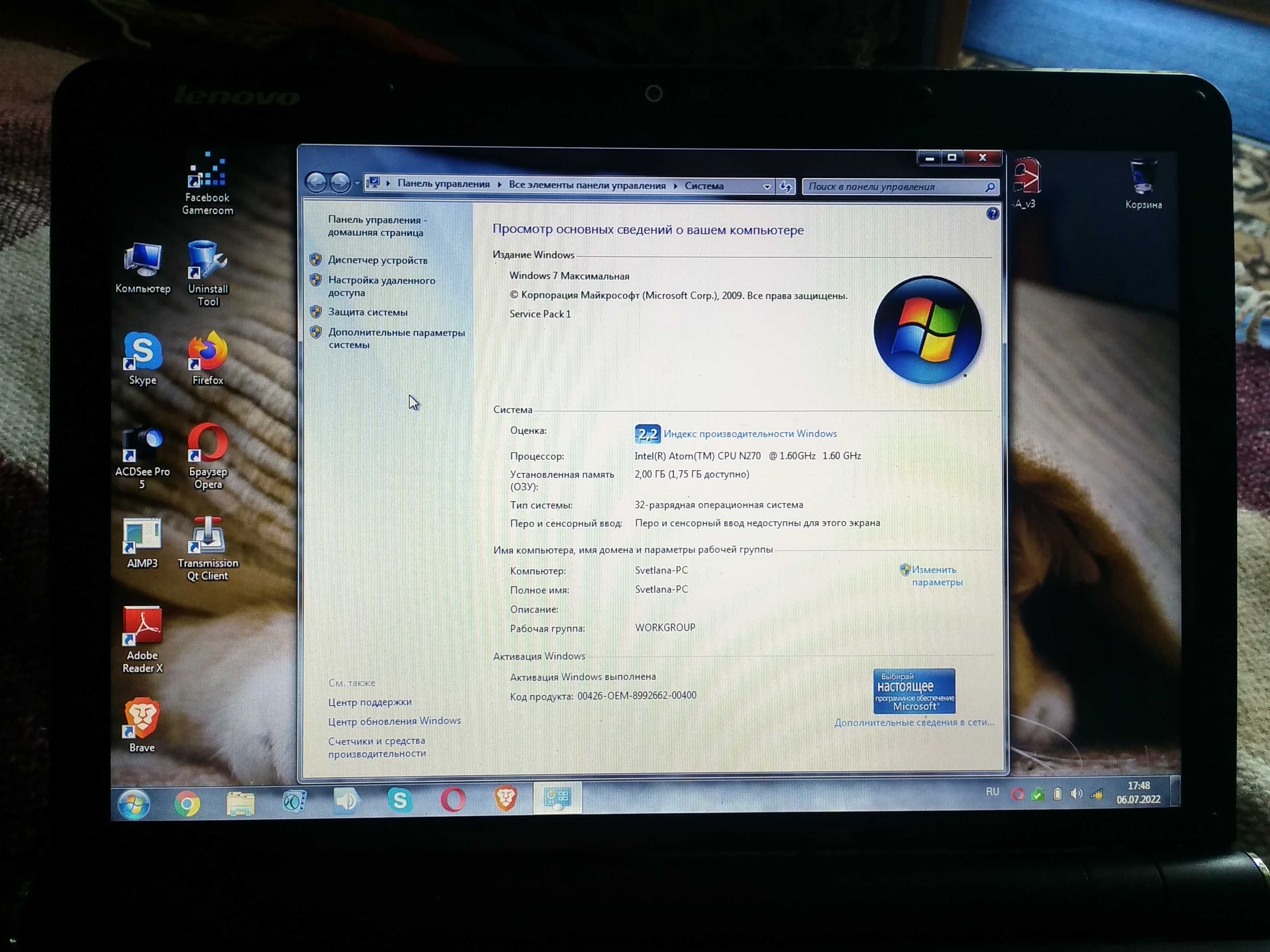Open Дополнительные сведения в сети link
Image resolution: width=1270 pixels, height=952 pixels.
(x=914, y=722)
